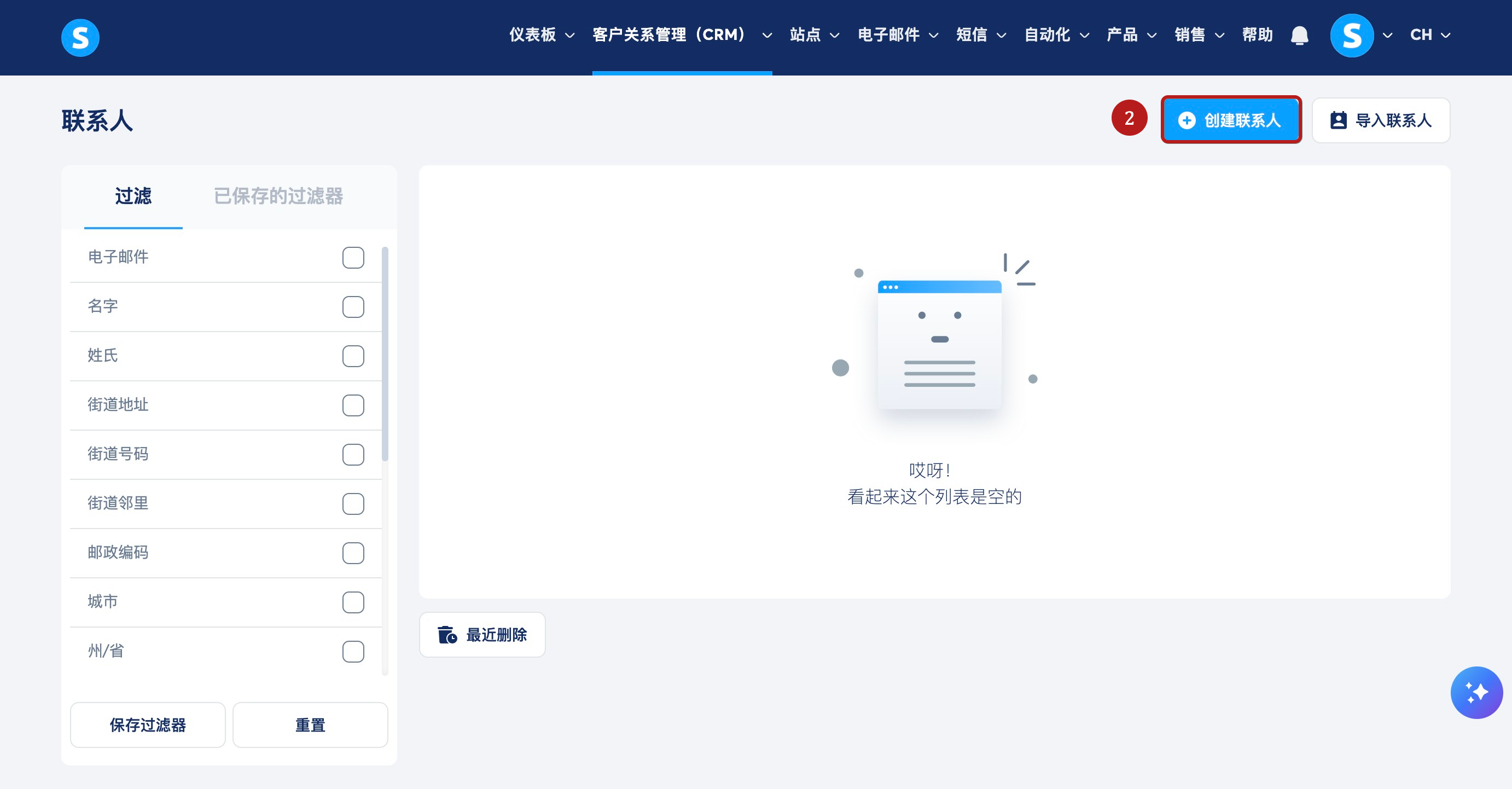
Task: Click the trash icon for 最近删除
Action: (x=447, y=635)
